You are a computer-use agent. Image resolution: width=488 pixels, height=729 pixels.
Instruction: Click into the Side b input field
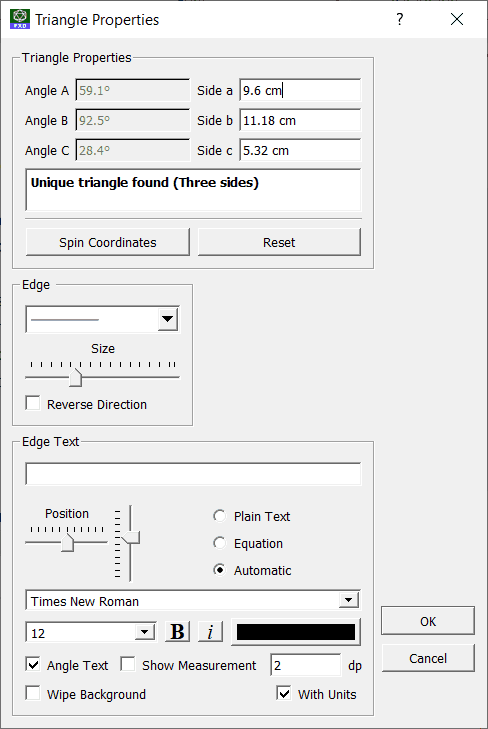point(300,120)
